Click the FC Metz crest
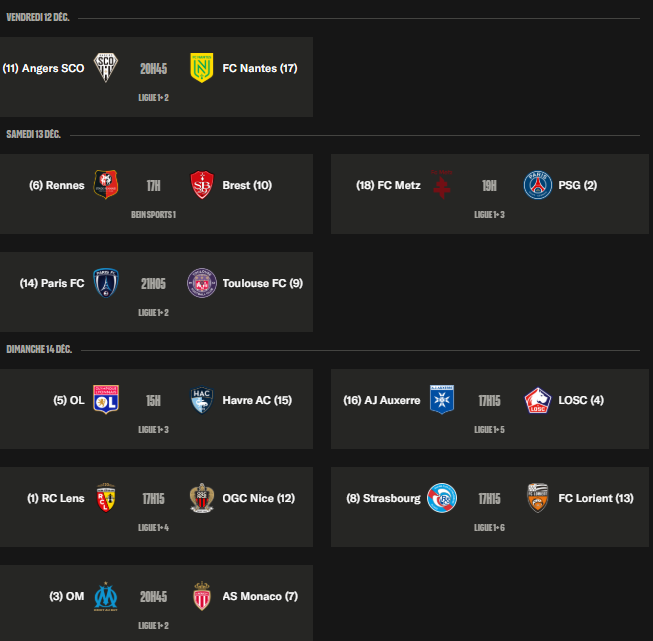Image resolution: width=653 pixels, height=641 pixels. [442, 185]
